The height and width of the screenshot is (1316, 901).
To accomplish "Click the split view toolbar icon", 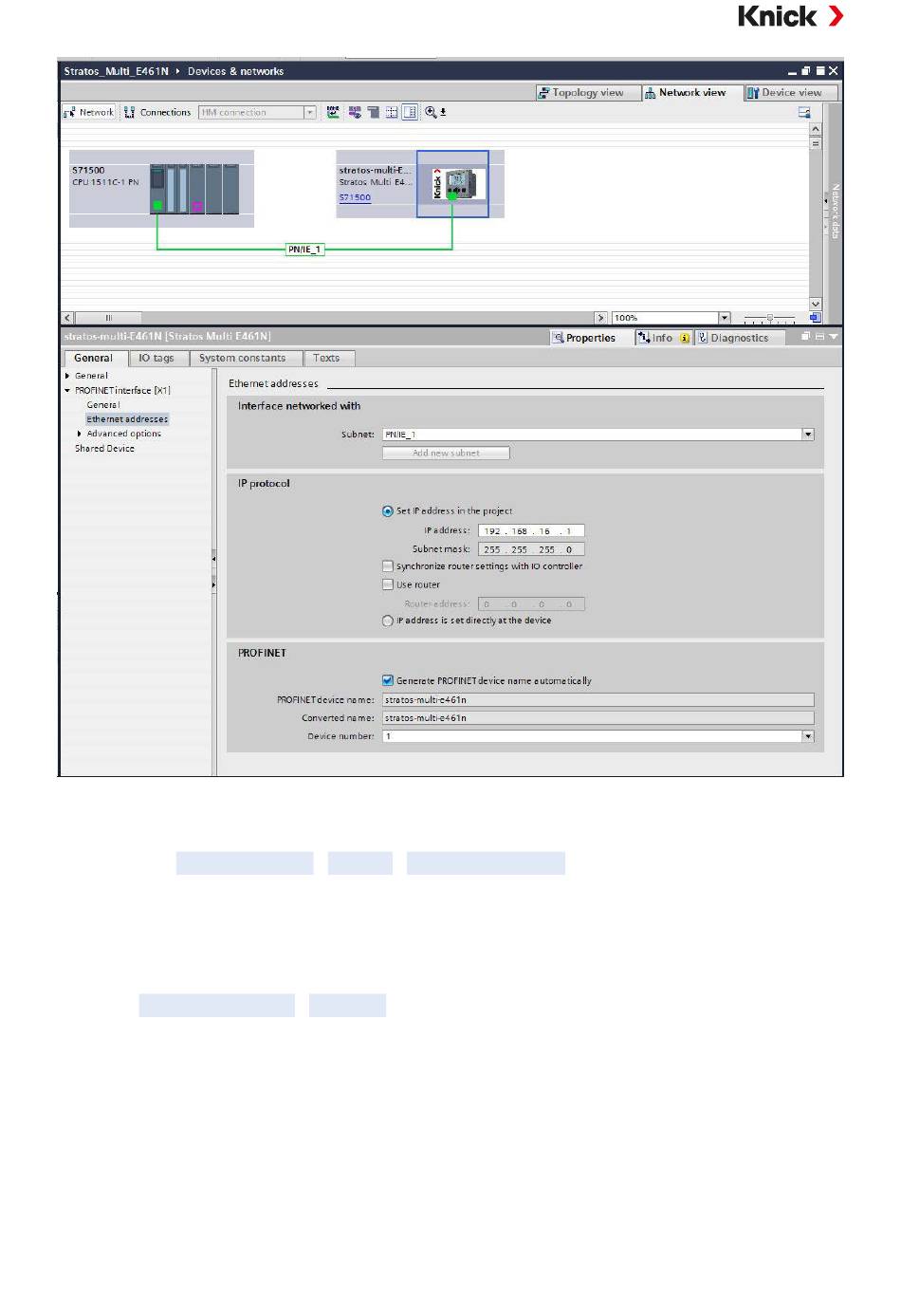I will pyautogui.click(x=410, y=112).
